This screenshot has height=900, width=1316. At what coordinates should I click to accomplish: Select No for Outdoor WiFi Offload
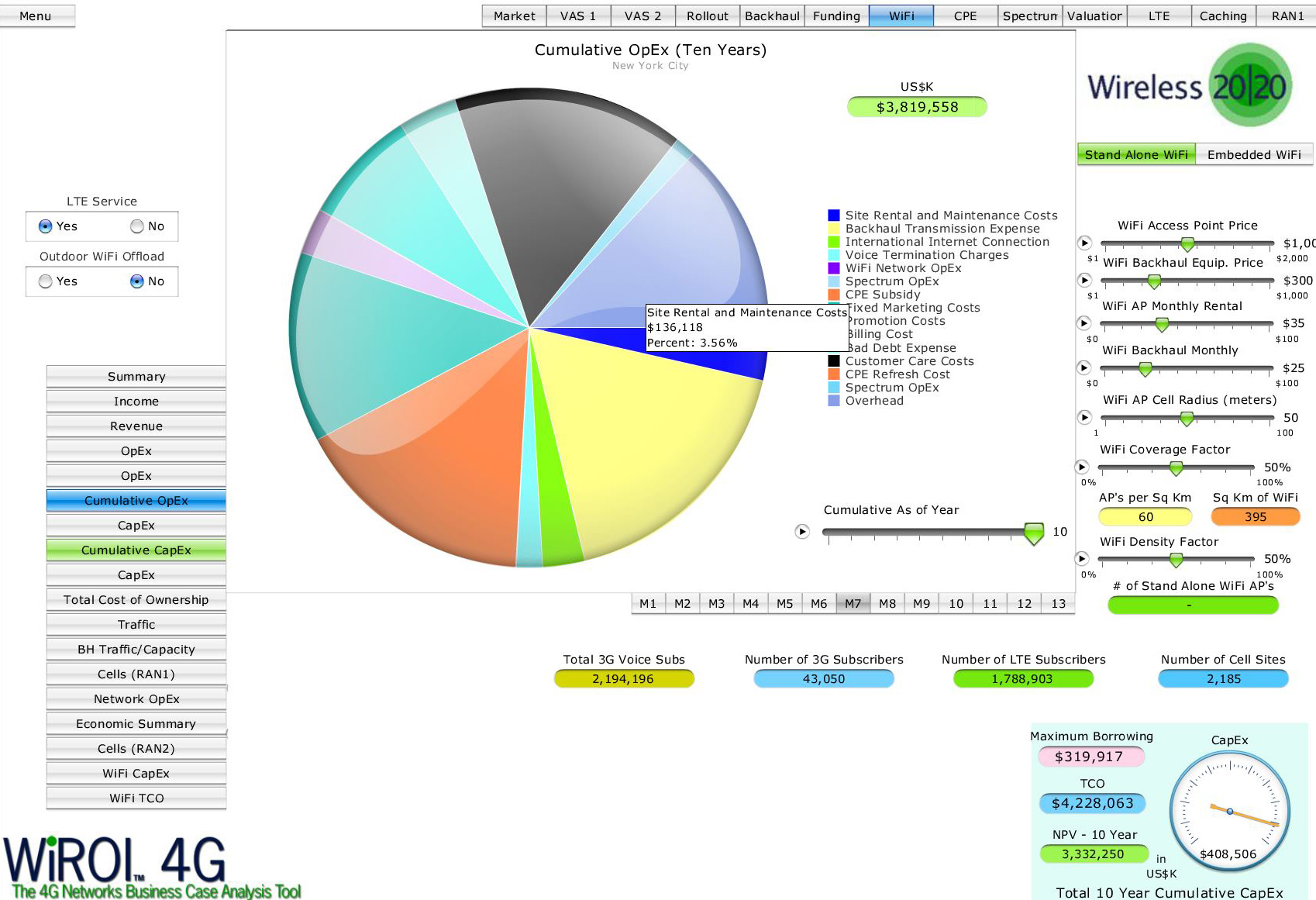[x=137, y=281]
